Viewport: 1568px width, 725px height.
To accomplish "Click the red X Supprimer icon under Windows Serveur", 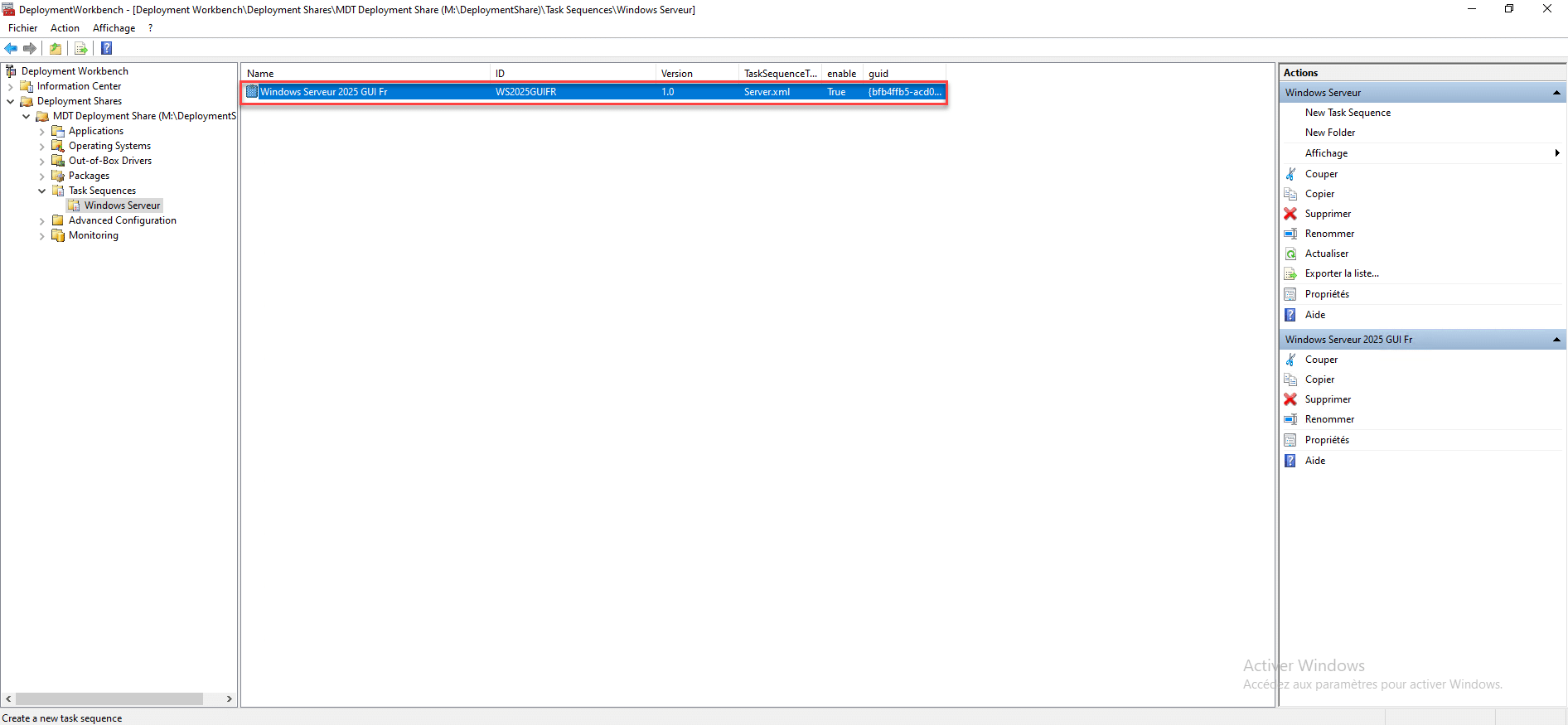I will pos(1290,214).
